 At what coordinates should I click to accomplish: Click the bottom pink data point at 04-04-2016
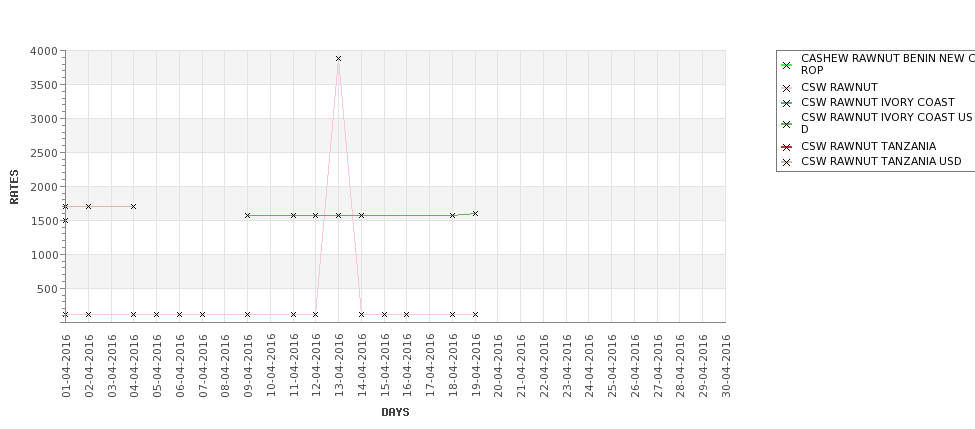133,315
